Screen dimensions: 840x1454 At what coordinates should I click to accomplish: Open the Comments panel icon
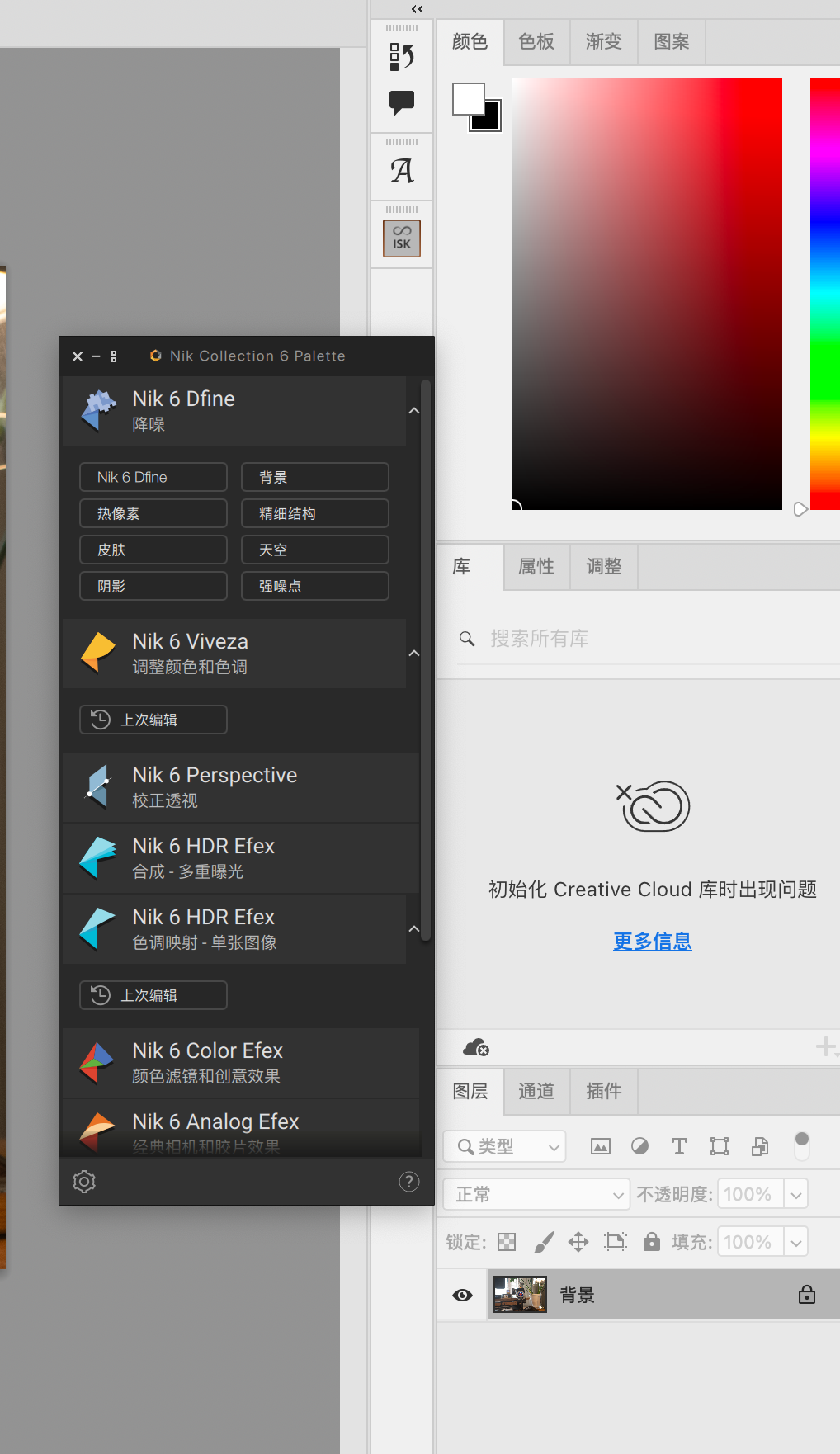coord(402,102)
